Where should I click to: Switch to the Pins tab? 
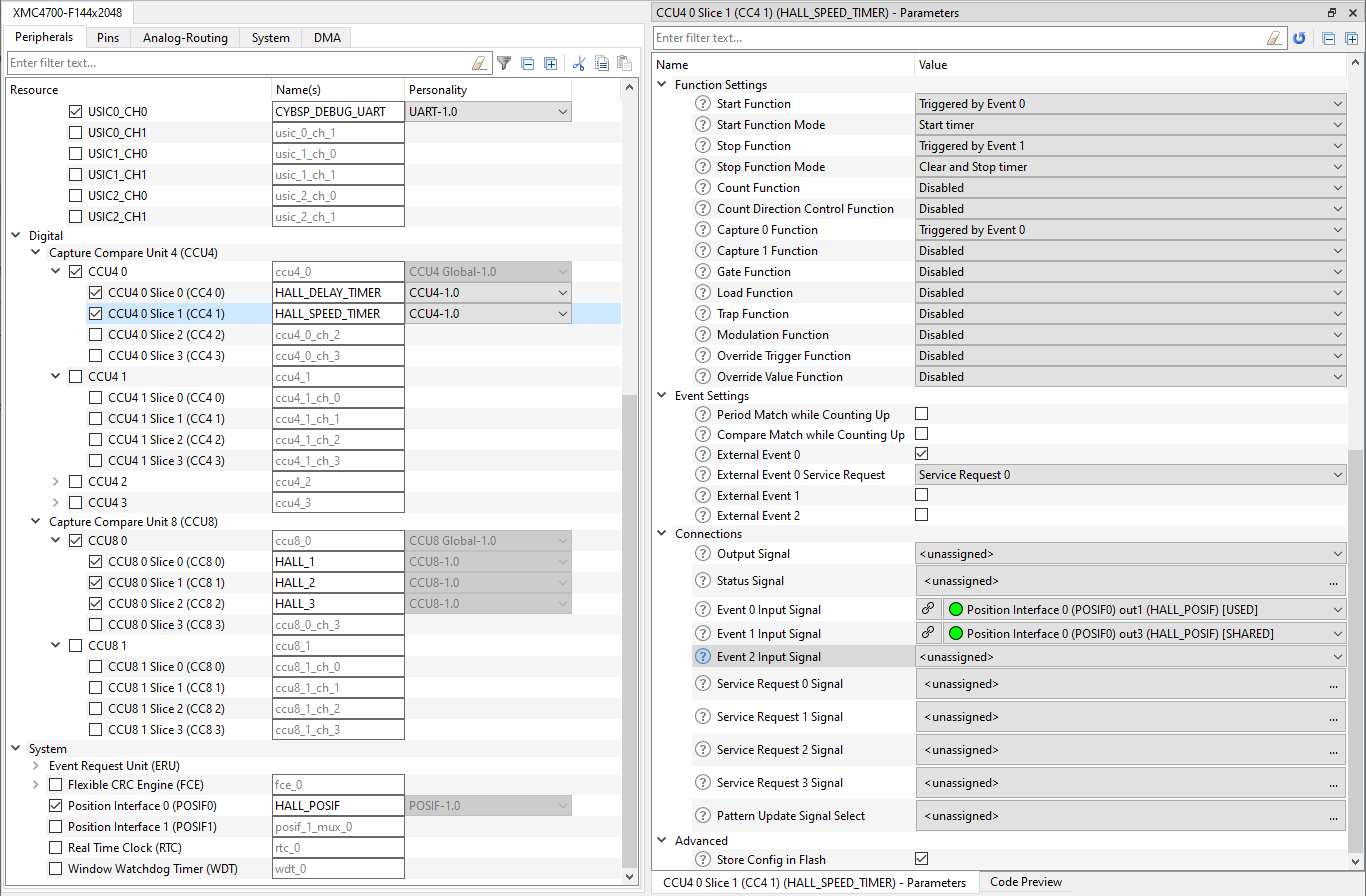click(108, 38)
